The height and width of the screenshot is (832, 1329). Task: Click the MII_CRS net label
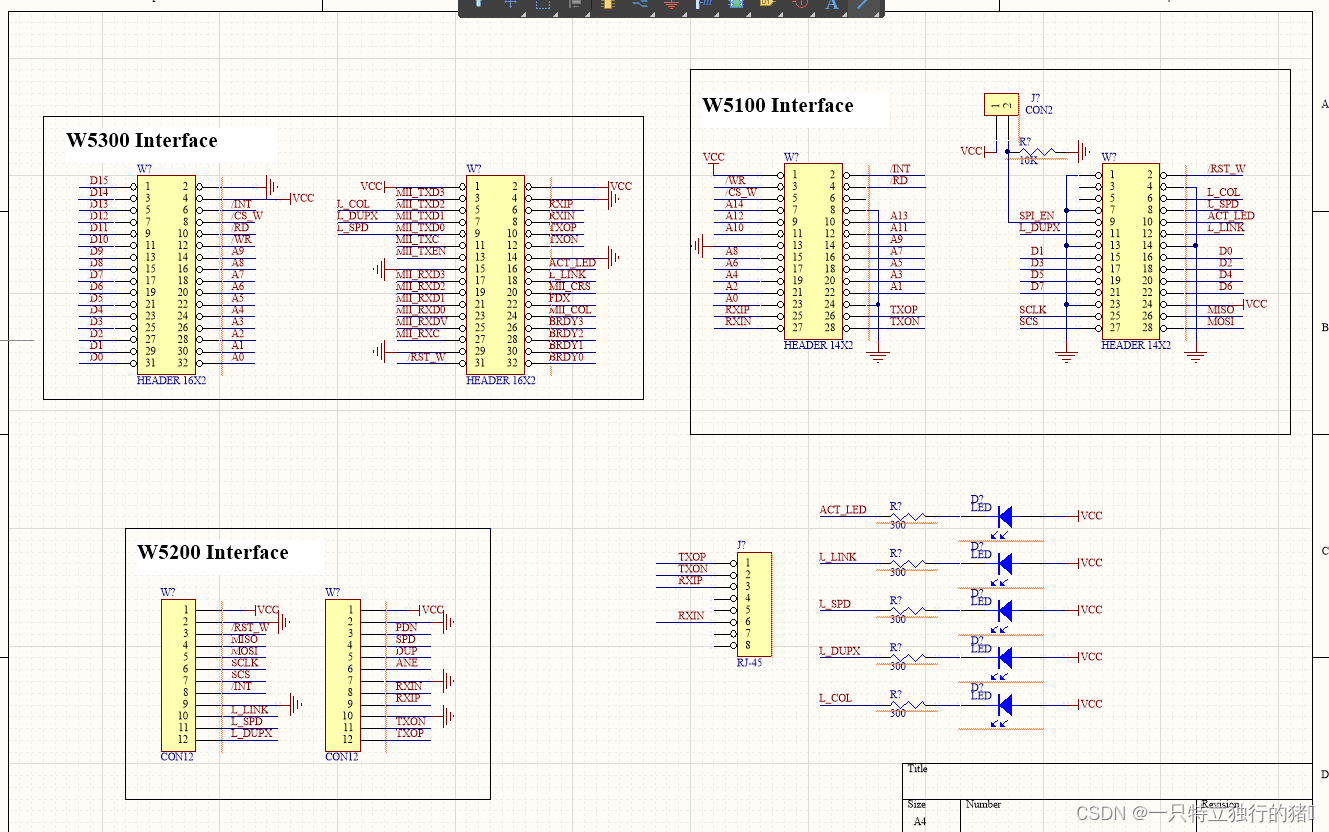pyautogui.click(x=569, y=286)
